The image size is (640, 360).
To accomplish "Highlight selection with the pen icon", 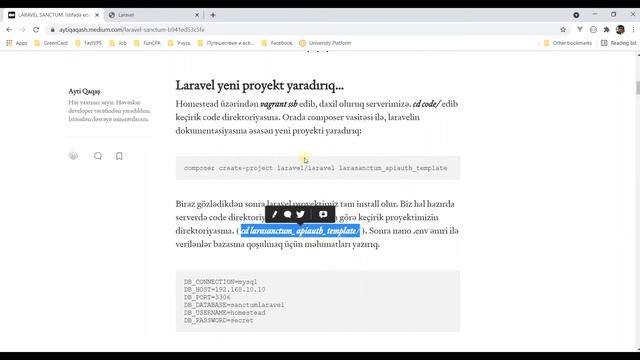I will pos(275,214).
